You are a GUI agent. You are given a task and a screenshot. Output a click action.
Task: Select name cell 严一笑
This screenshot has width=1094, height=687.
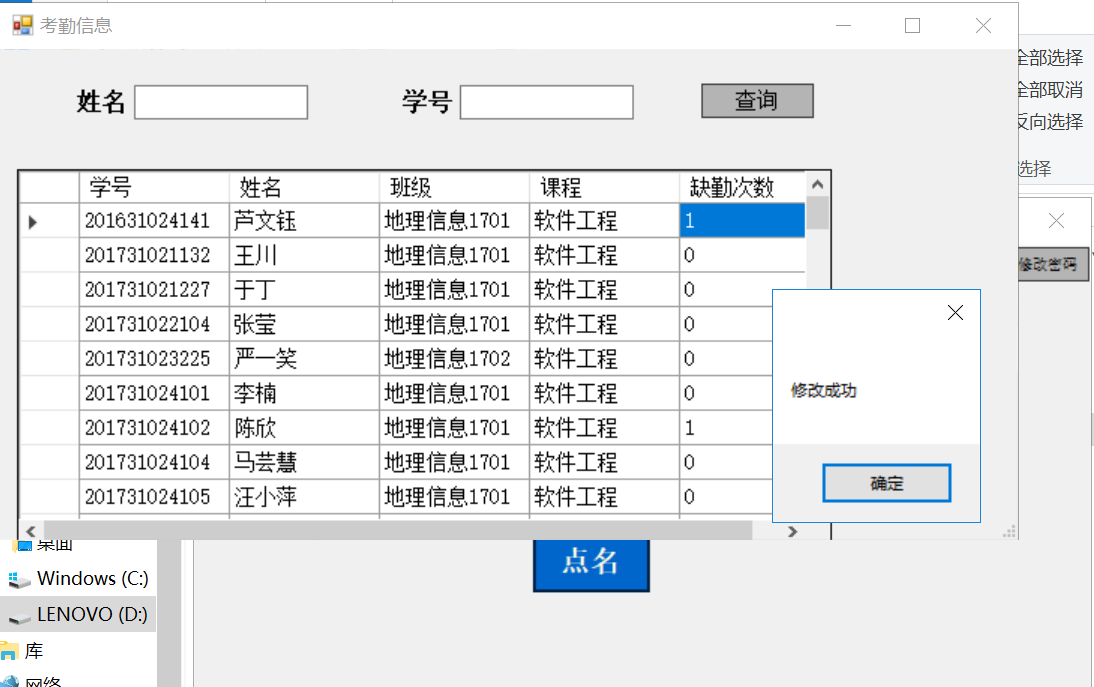pos(304,358)
